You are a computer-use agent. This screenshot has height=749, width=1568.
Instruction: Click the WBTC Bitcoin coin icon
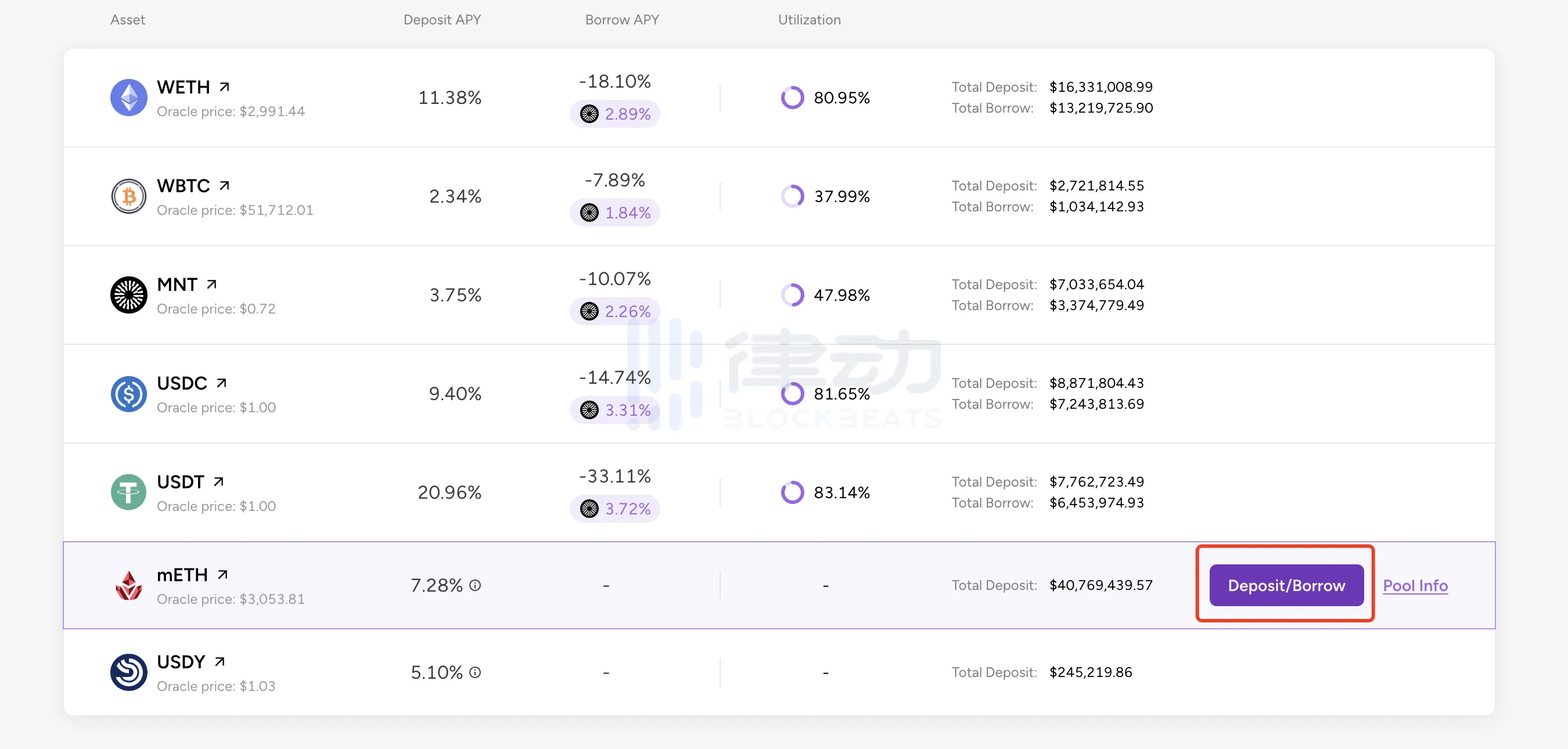click(x=128, y=196)
